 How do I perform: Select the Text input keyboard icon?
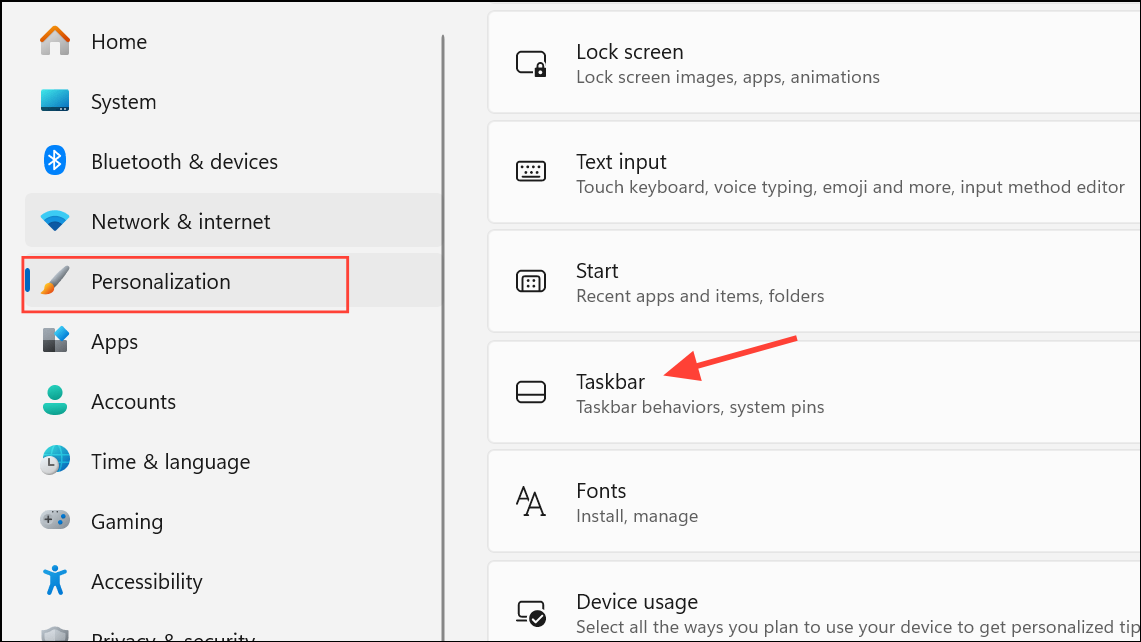pyautogui.click(x=531, y=172)
